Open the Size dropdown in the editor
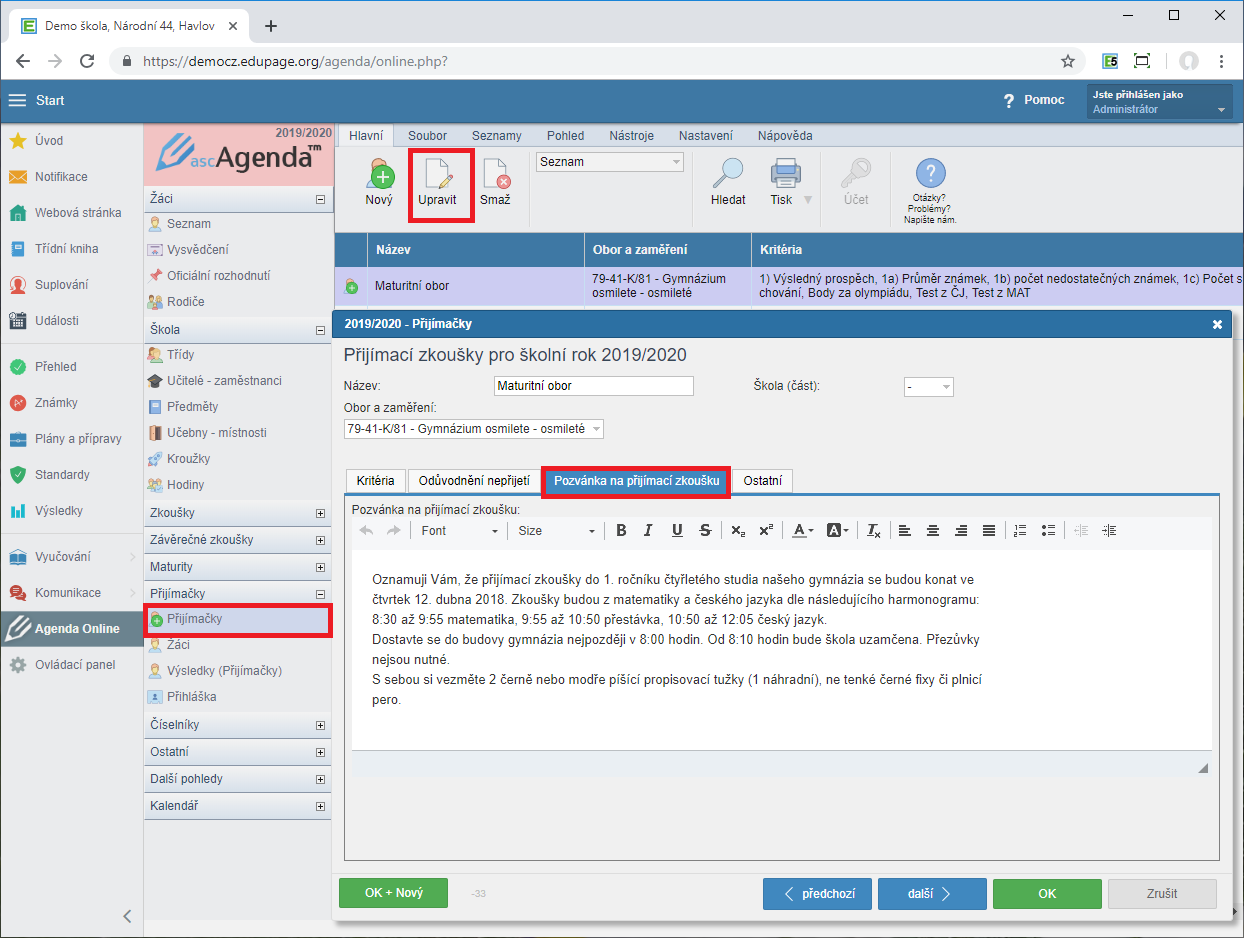This screenshot has width=1244, height=938. tap(556, 531)
